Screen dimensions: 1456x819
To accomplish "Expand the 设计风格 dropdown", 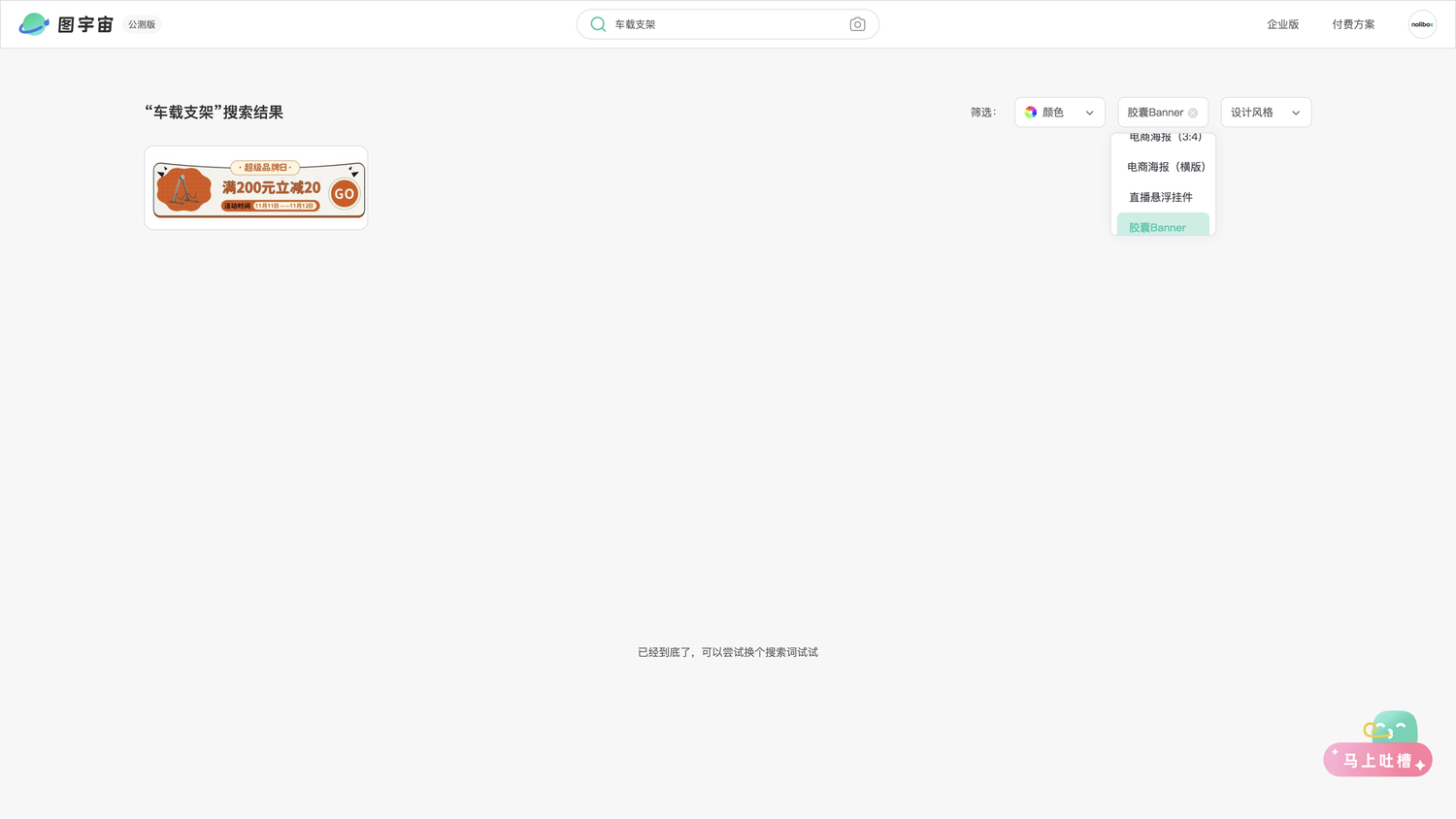I will 1266,113.
